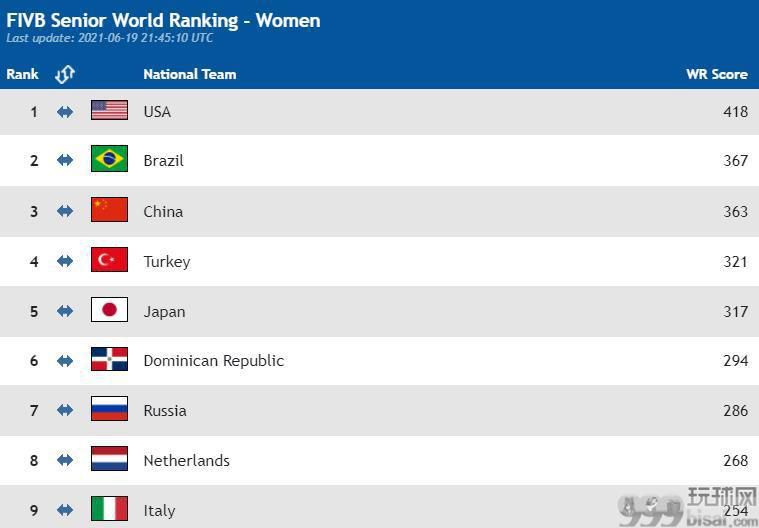Sort by the WR Score column header
The height and width of the screenshot is (528, 759).
point(717,74)
